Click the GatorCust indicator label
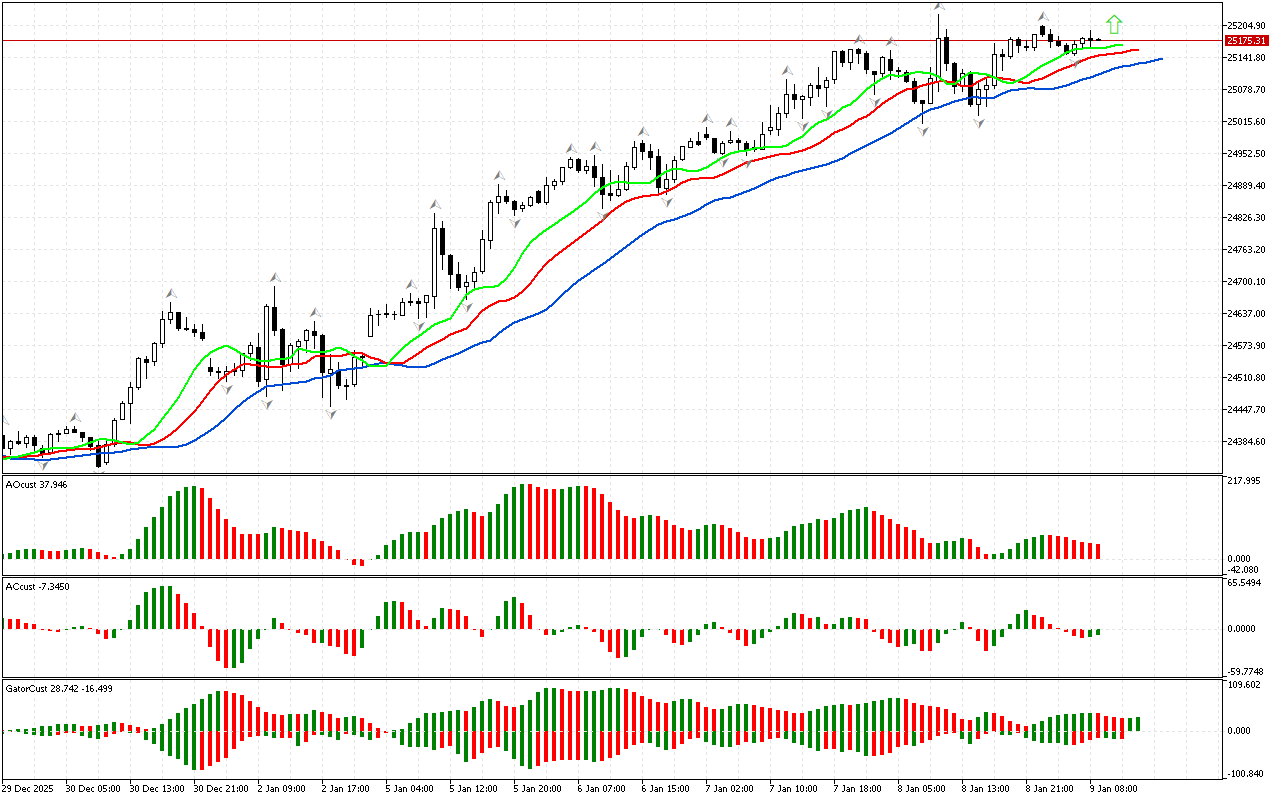This screenshot has width=1280, height=800. click(x=43, y=689)
